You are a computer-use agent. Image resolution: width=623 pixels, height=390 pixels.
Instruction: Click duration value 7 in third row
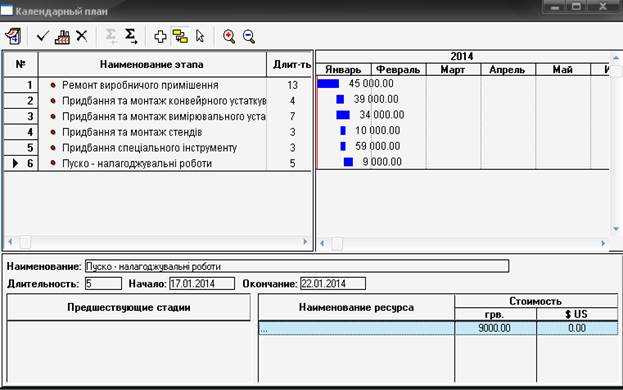coord(292,116)
